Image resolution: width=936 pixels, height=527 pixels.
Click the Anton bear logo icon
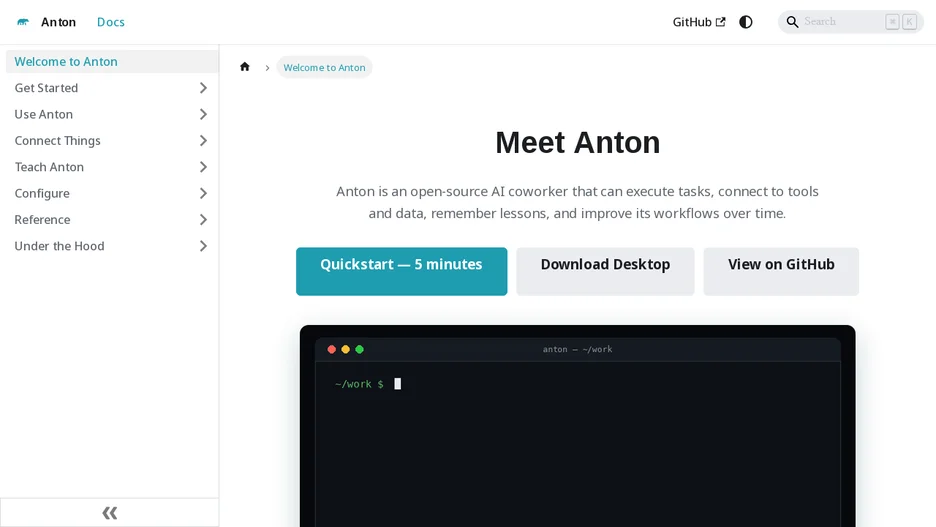coord(23,22)
